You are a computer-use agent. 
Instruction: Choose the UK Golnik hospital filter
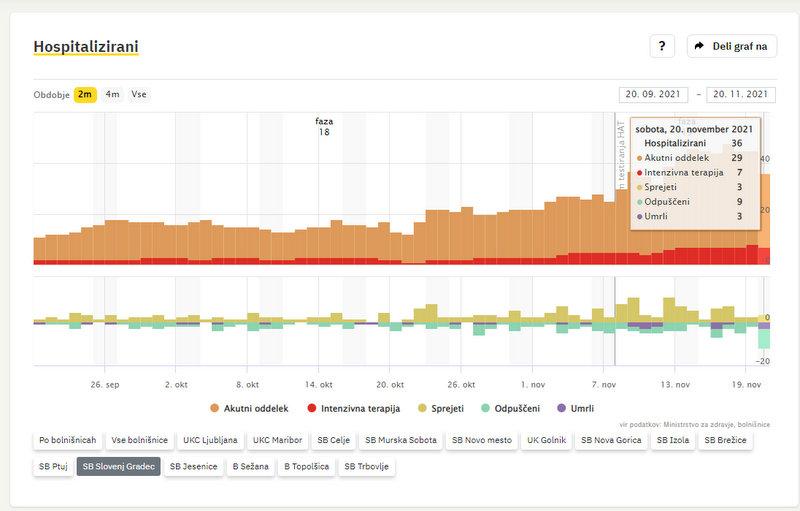(x=546, y=439)
